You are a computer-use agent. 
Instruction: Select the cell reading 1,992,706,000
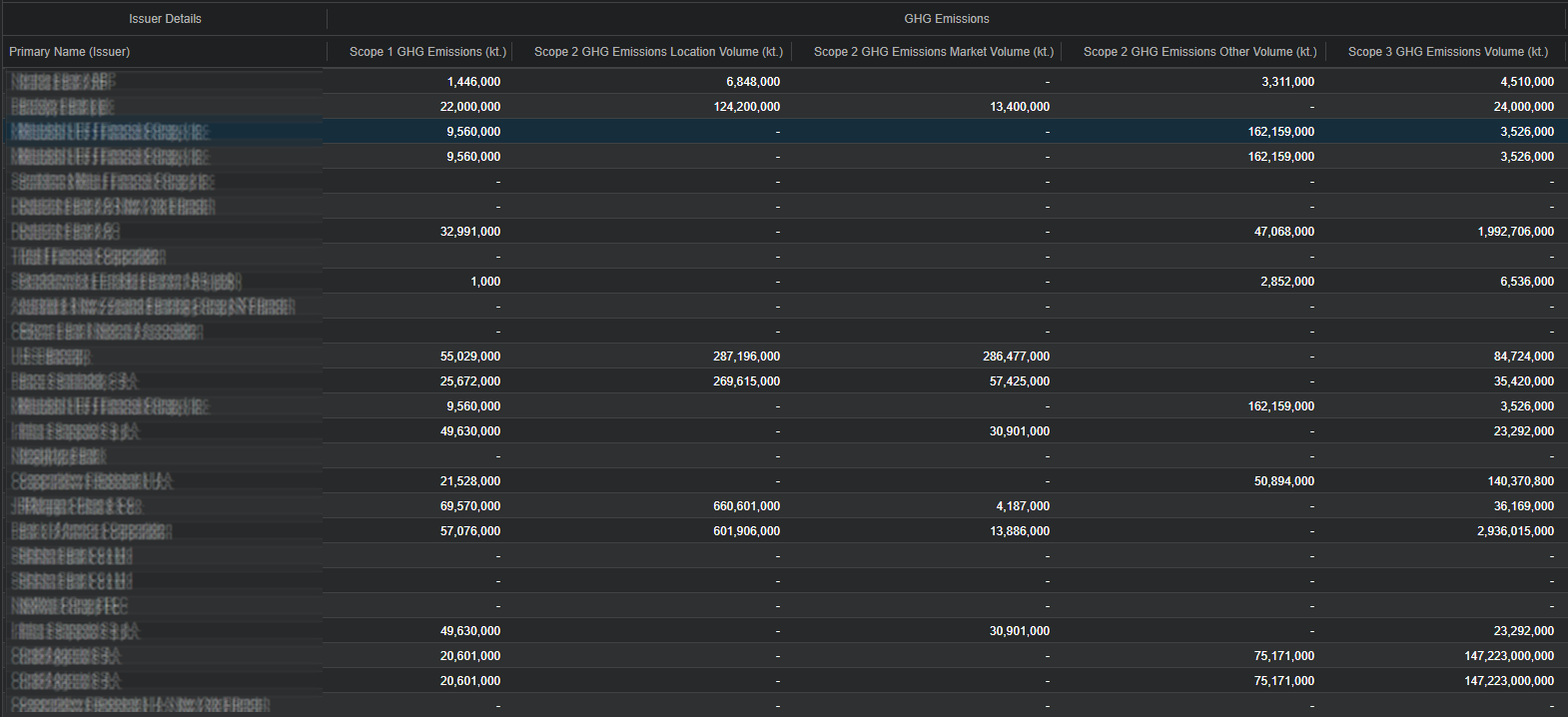1516,232
